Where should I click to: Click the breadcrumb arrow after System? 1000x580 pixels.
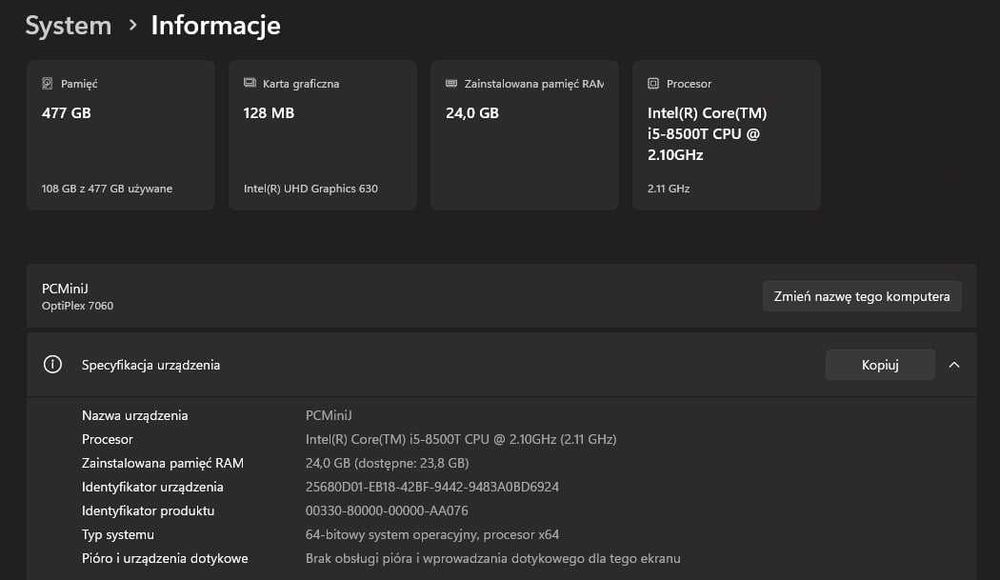click(132, 26)
